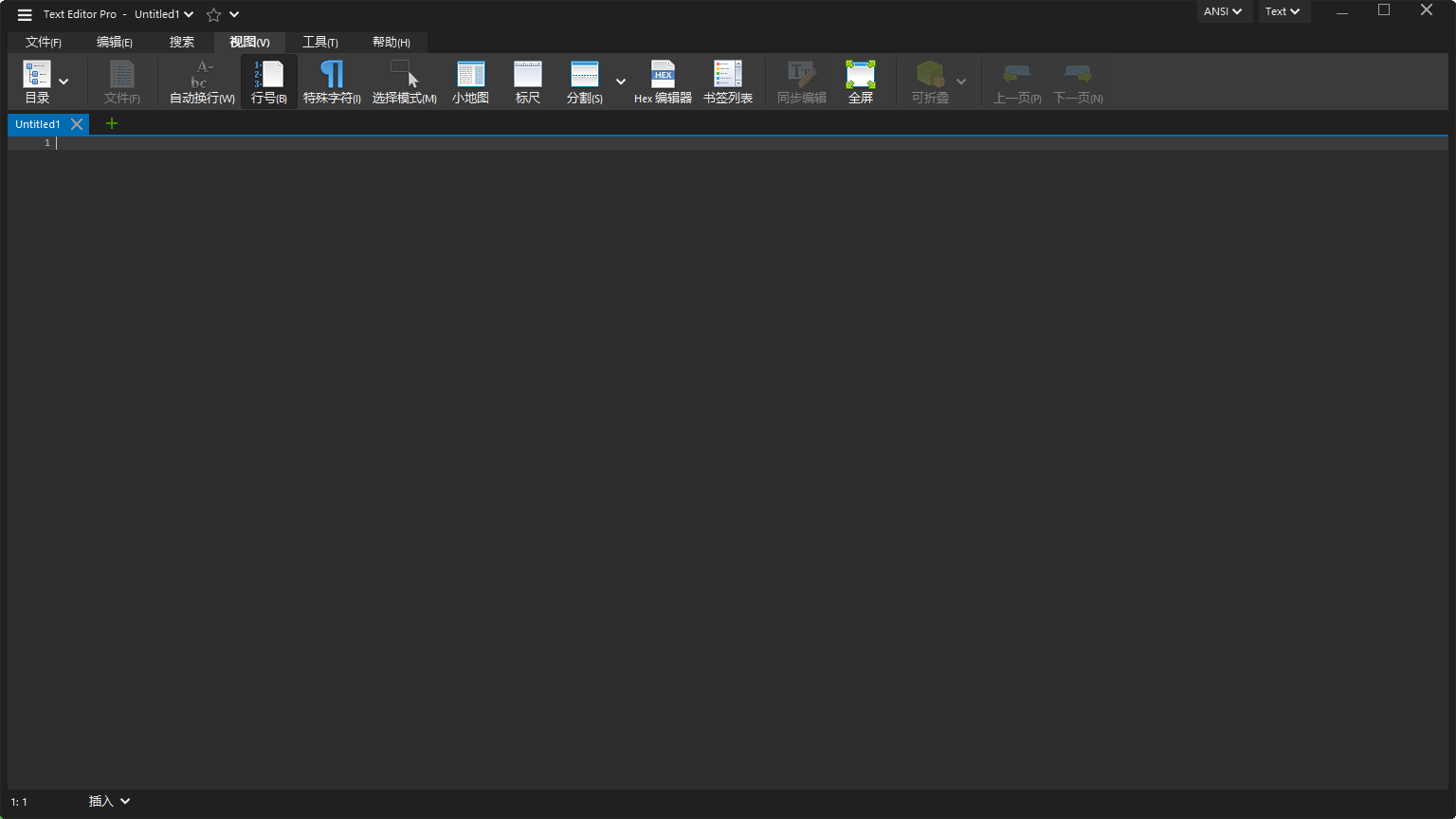
Task: Open the Hex 编辑器 (Hex editor)
Action: tap(663, 81)
